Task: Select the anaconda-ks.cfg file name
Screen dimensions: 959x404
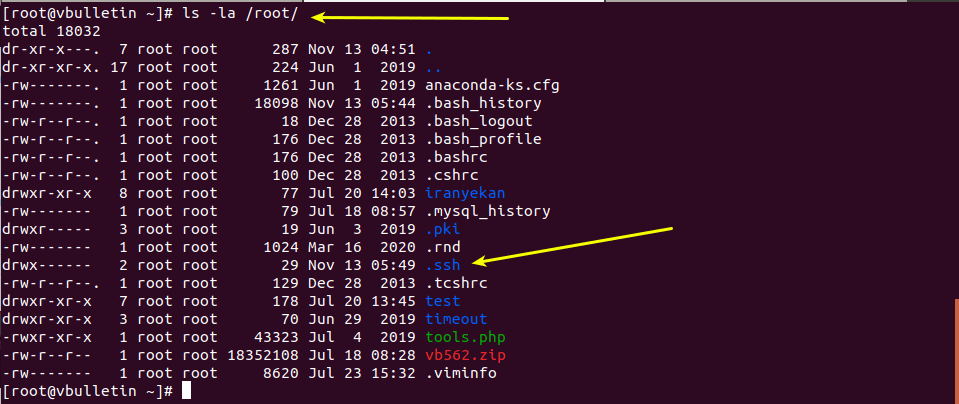Action: 492,85
